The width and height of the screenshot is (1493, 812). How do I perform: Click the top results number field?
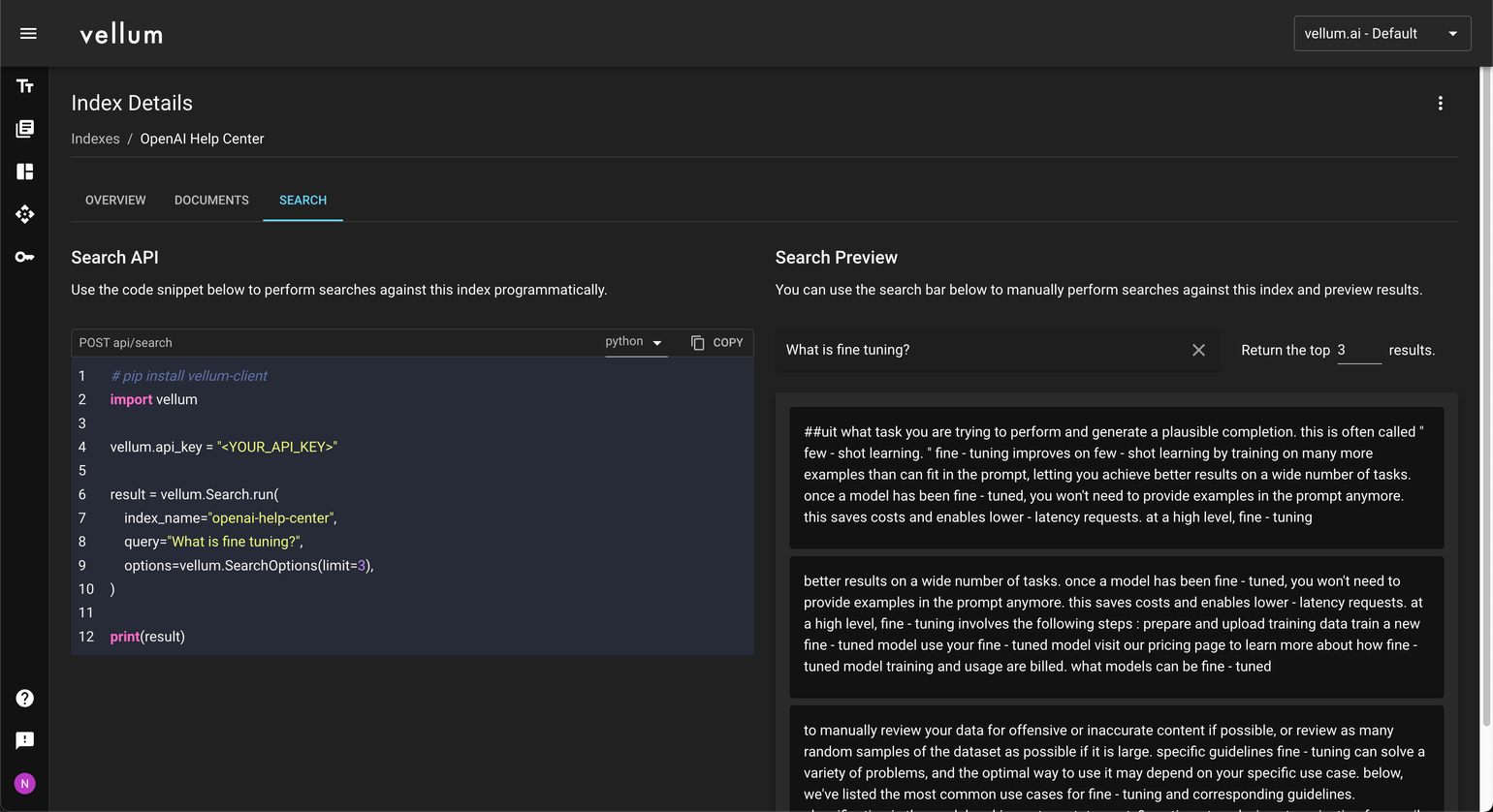tap(1359, 350)
